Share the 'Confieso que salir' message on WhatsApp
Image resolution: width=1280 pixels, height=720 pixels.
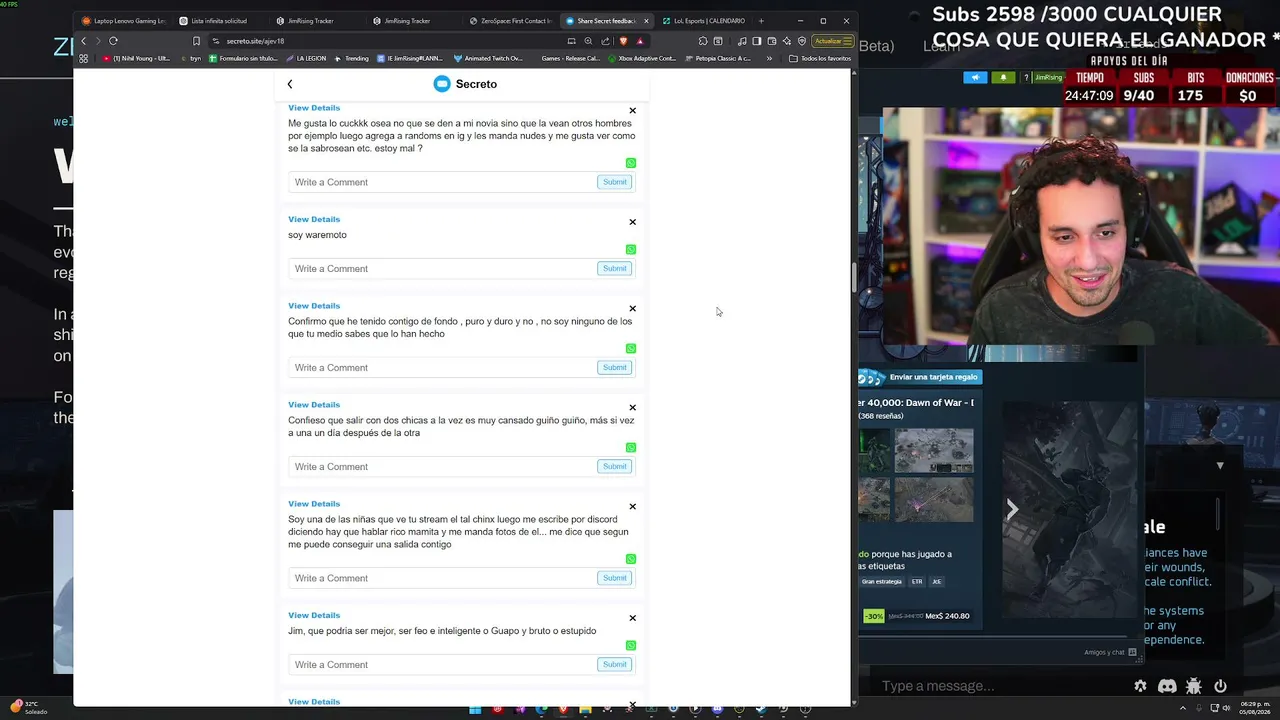tap(631, 447)
